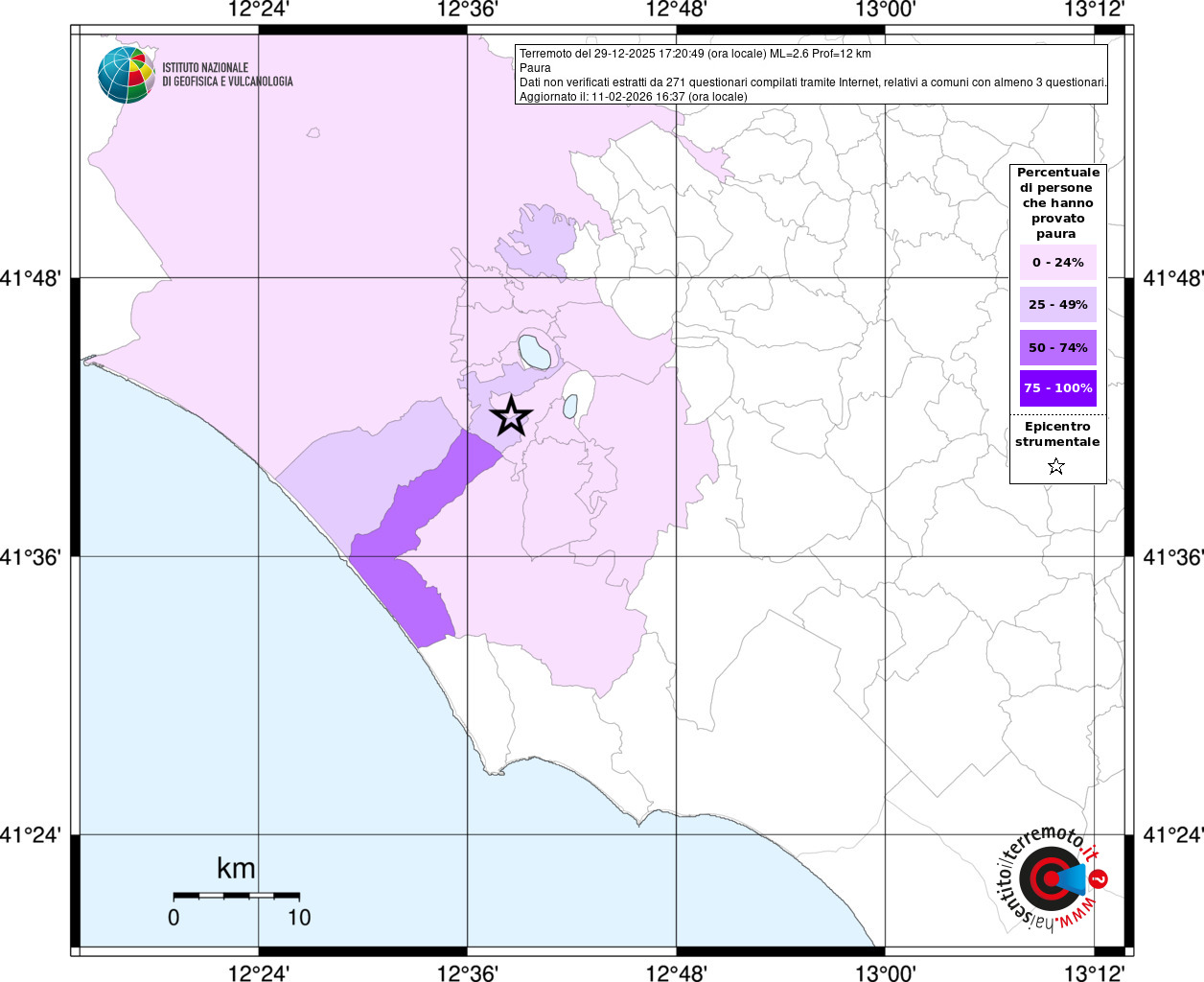Click the right axis label 41°36'

click(1173, 556)
